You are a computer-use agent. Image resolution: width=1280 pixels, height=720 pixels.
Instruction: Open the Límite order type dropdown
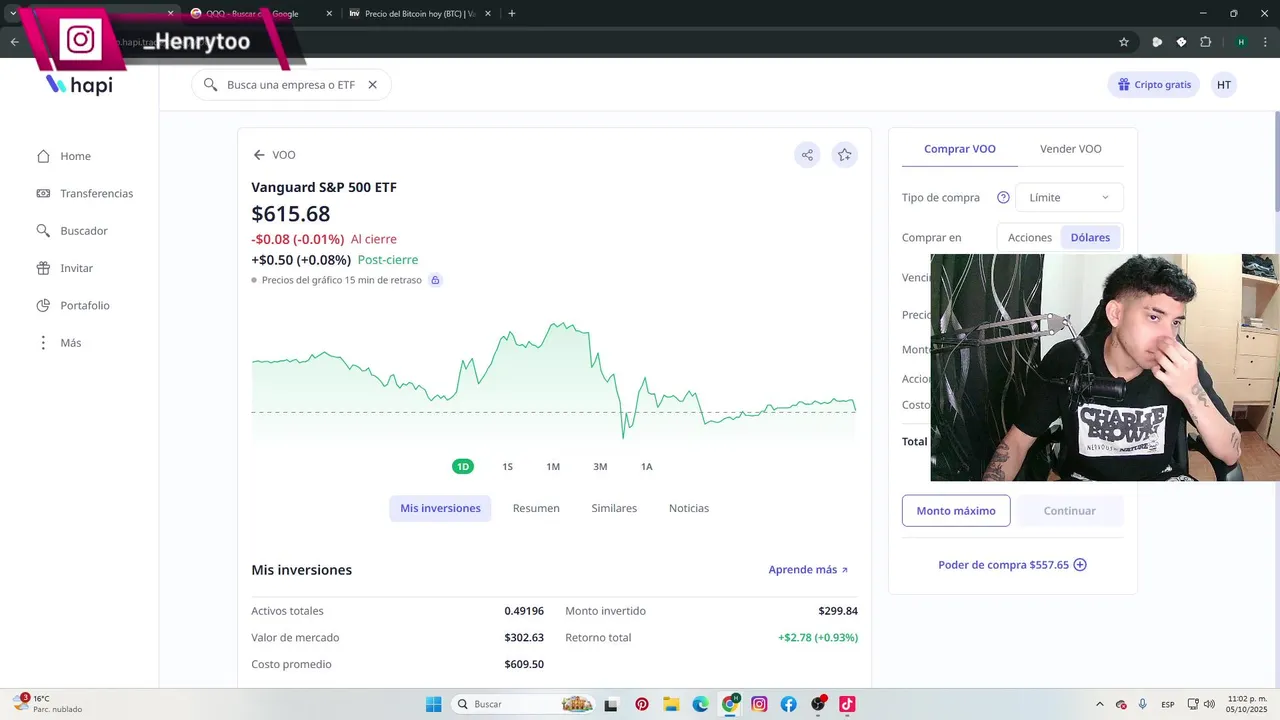(1069, 197)
